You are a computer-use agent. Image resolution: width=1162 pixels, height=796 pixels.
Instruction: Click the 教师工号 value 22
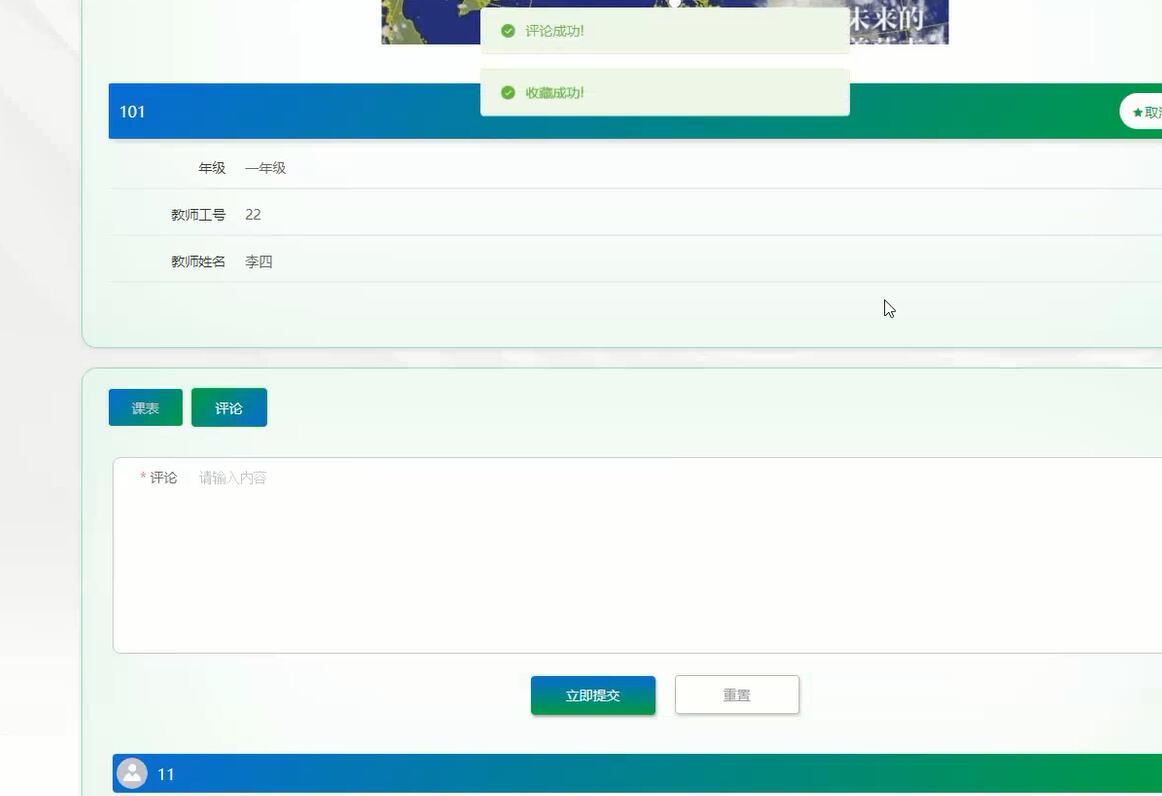tap(253, 214)
